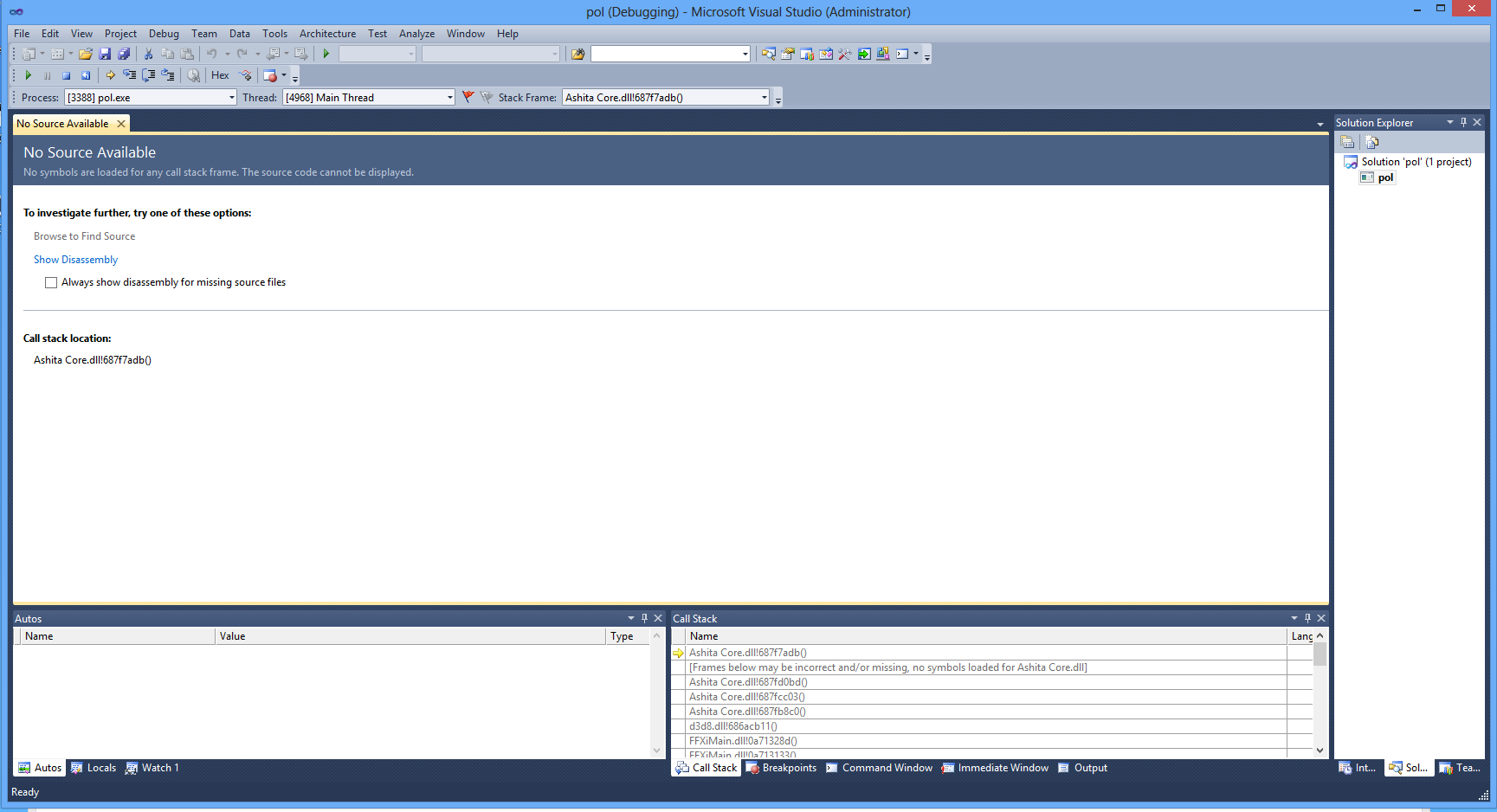Click the Step Into icon
This screenshot has height=812, width=1497.
tap(129, 75)
